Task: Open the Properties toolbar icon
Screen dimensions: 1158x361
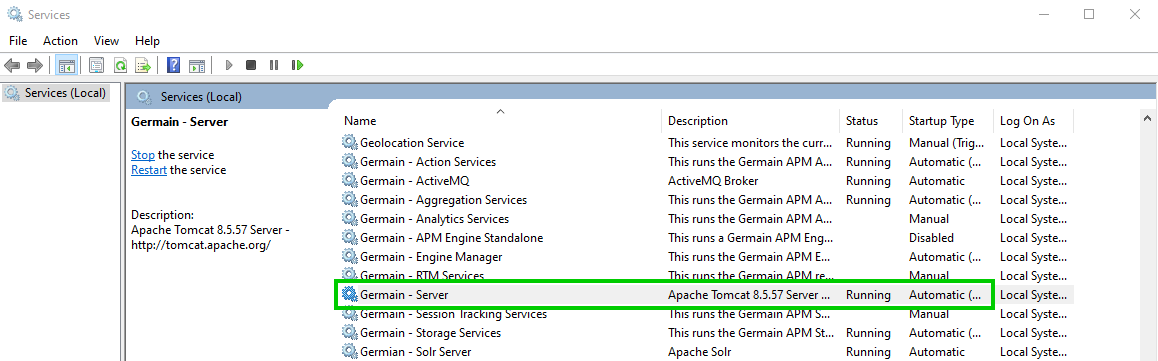Action: [x=97, y=66]
